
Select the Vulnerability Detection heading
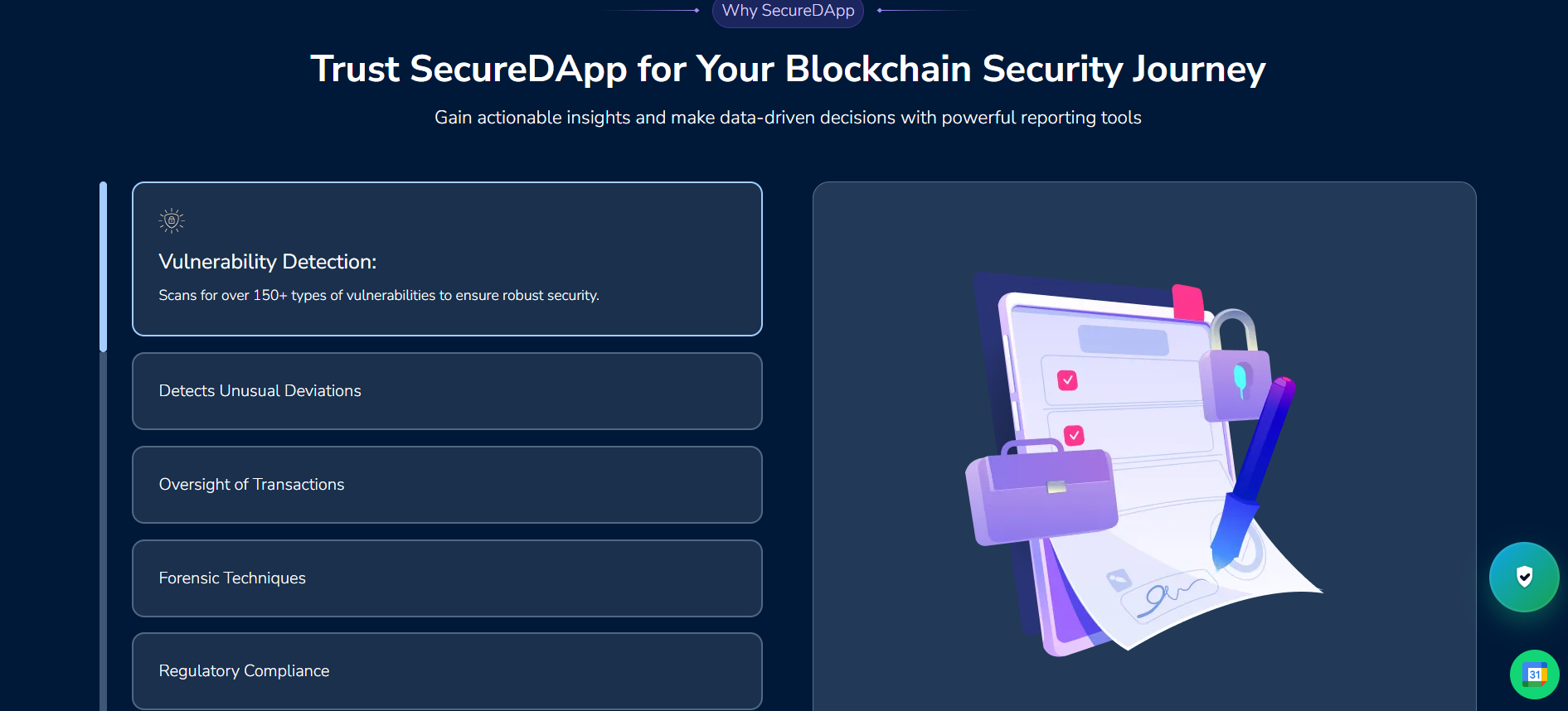coord(268,262)
